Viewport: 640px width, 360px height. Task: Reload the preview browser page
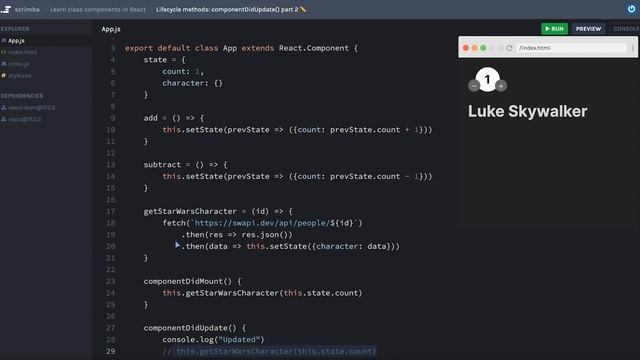tap(509, 48)
